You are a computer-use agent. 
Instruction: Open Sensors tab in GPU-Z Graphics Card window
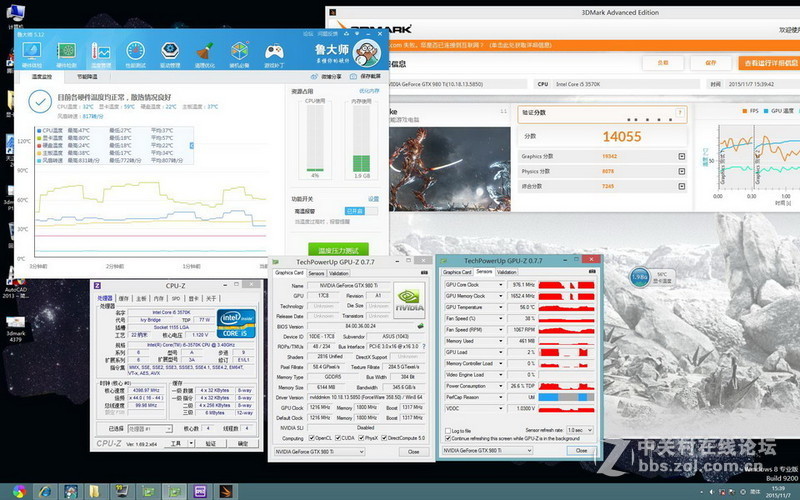click(316, 273)
